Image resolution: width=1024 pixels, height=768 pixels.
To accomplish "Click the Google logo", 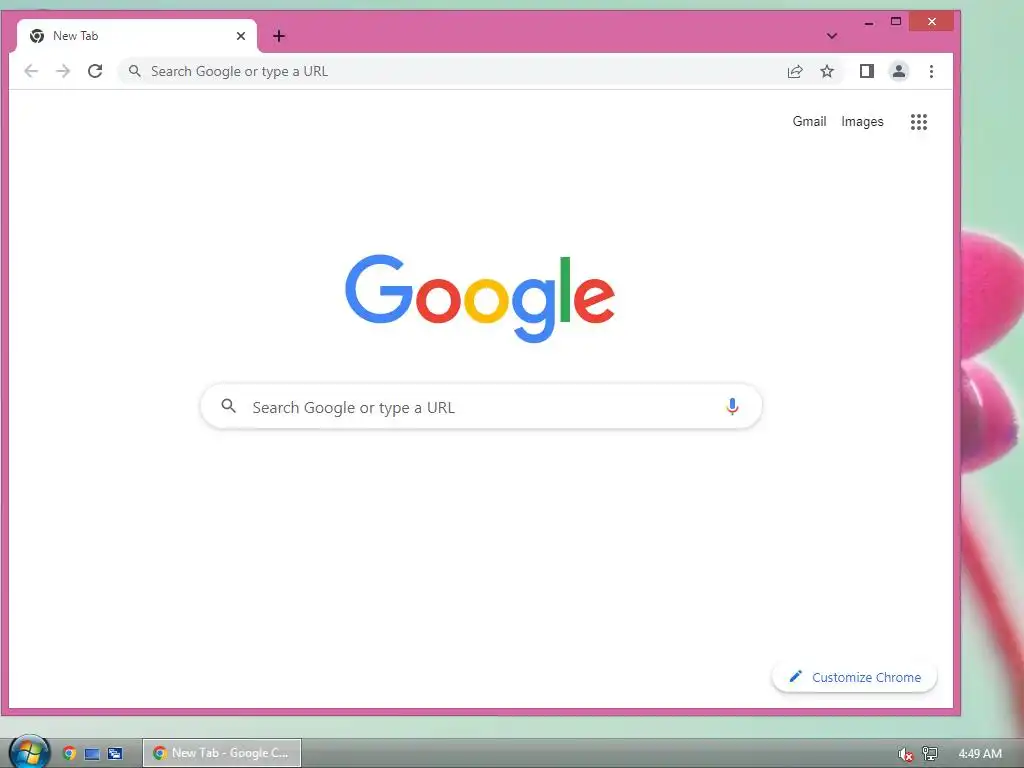I will [480, 298].
